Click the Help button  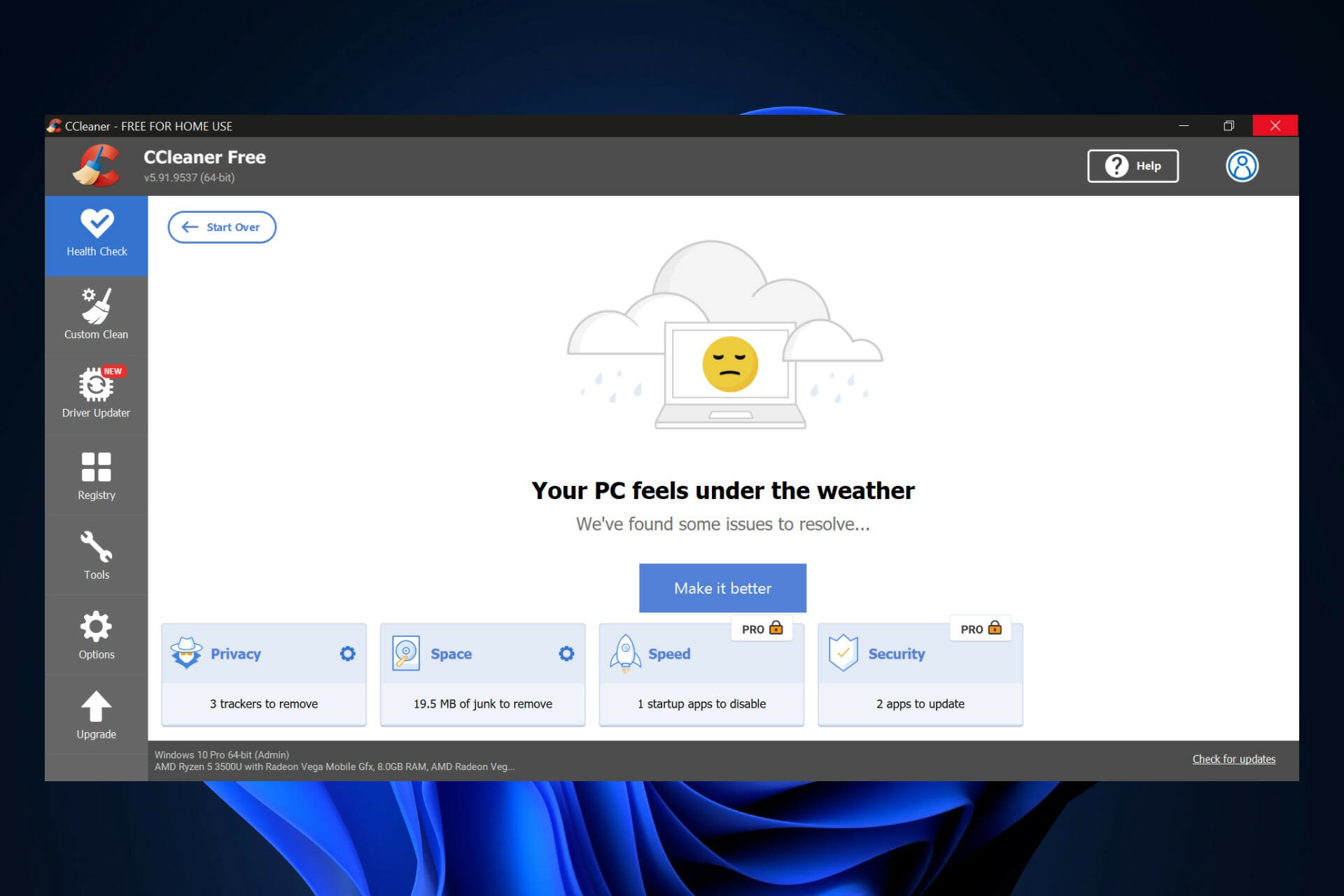1133,166
